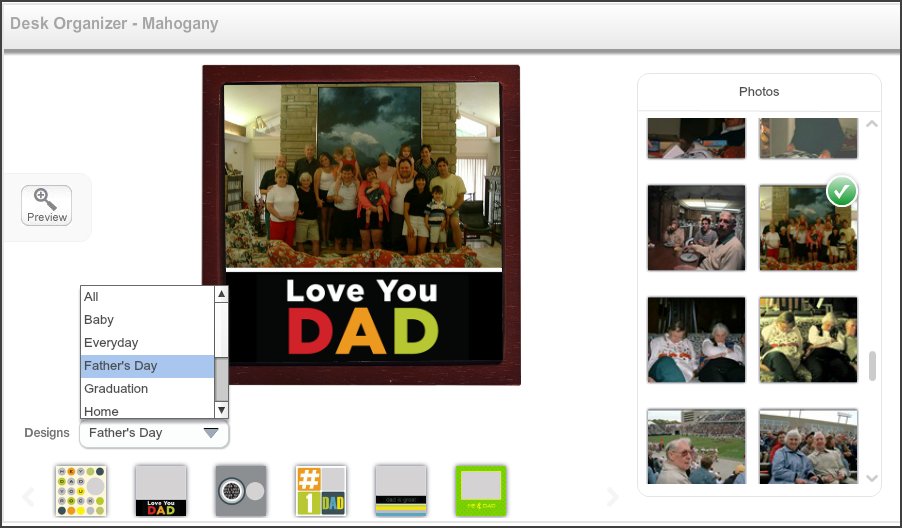Select the photo of man at kitchen table
902x528 pixels.
point(696,228)
